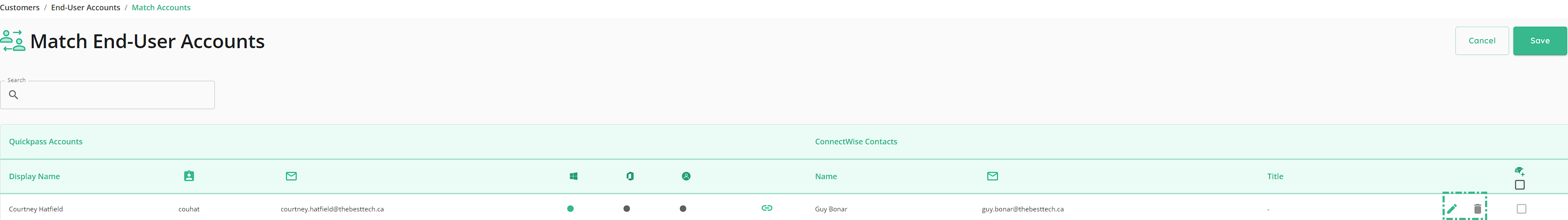Focus the Search input field
The width and height of the screenshot is (1568, 220).
pos(108,95)
